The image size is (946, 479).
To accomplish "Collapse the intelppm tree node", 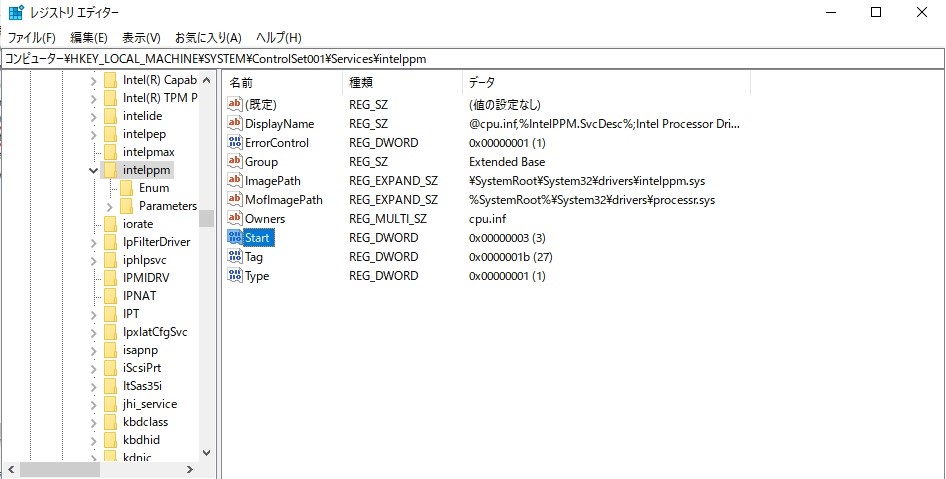I will (x=93, y=170).
